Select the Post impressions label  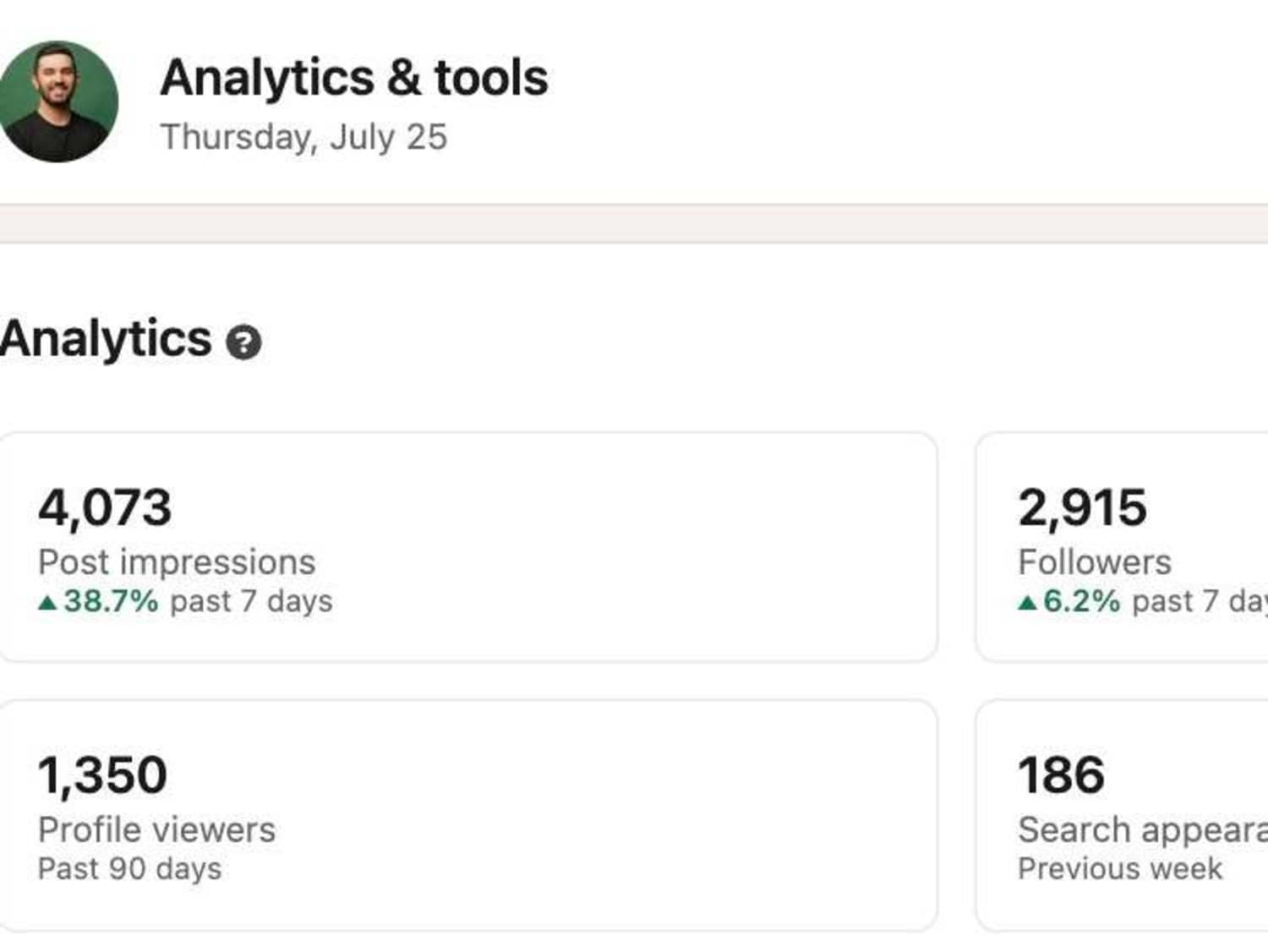pos(177,562)
